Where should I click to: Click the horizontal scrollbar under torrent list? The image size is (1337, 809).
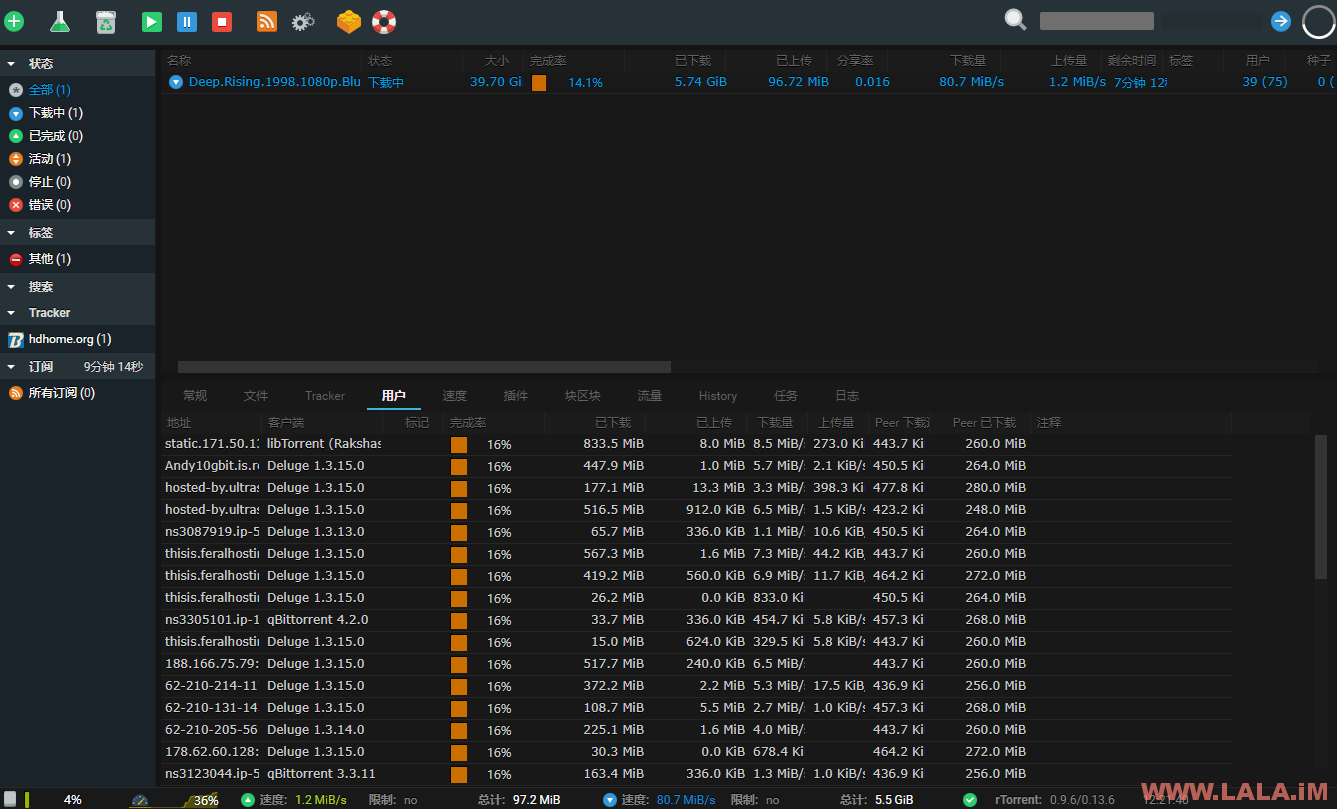(424, 367)
